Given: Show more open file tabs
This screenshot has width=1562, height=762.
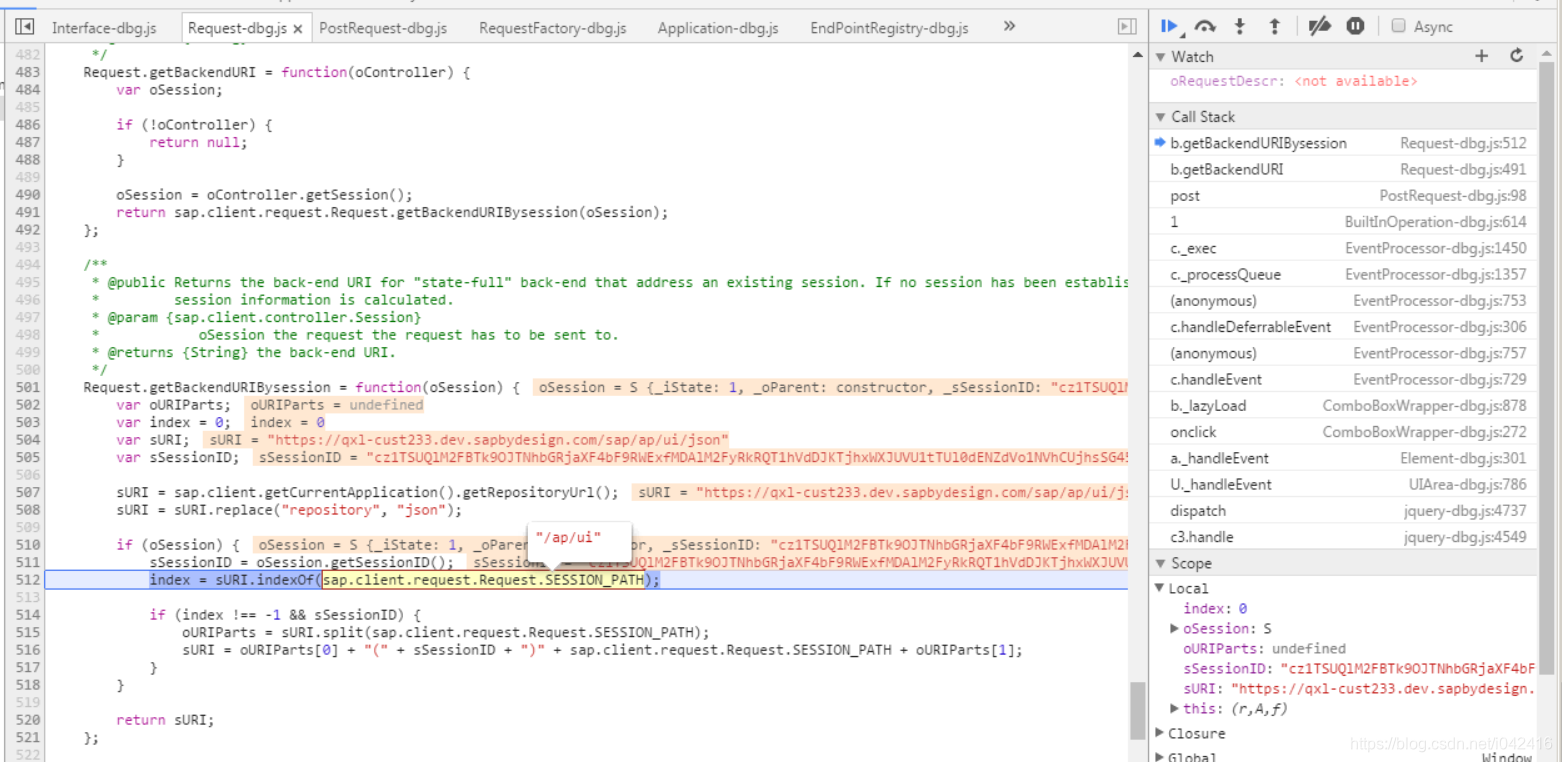Looking at the screenshot, I should pyautogui.click(x=1009, y=27).
